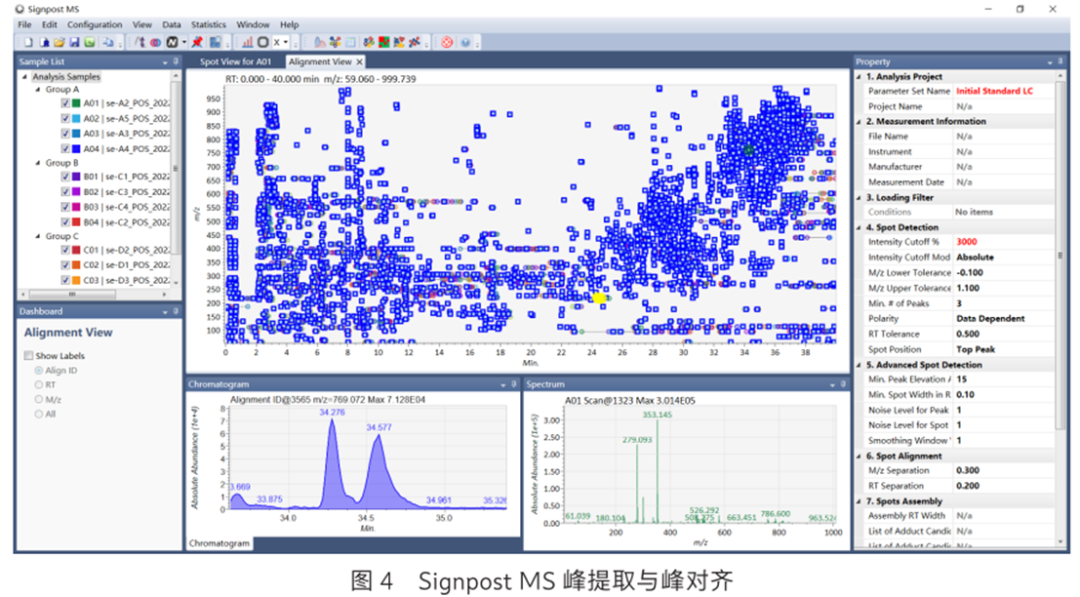1080x597 pixels.
Task: Select the M/z label radio button
Action: (39, 399)
